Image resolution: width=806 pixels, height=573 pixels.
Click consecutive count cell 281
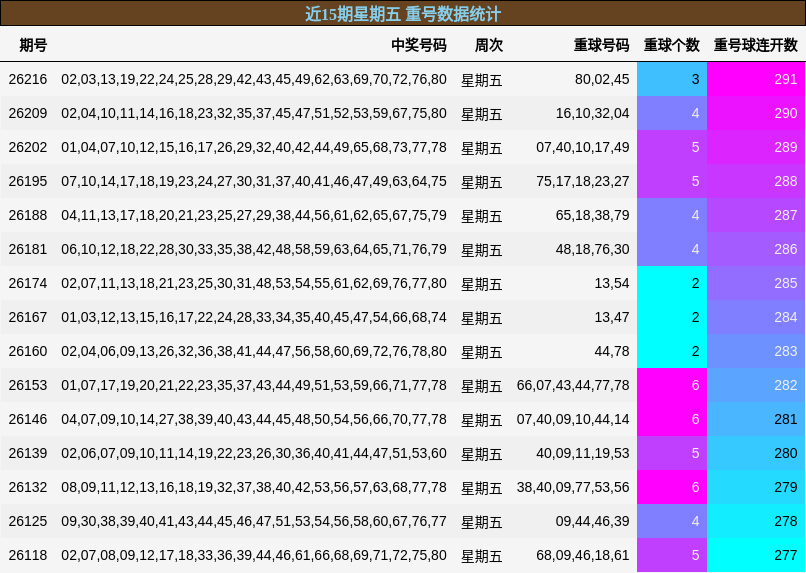click(756, 419)
